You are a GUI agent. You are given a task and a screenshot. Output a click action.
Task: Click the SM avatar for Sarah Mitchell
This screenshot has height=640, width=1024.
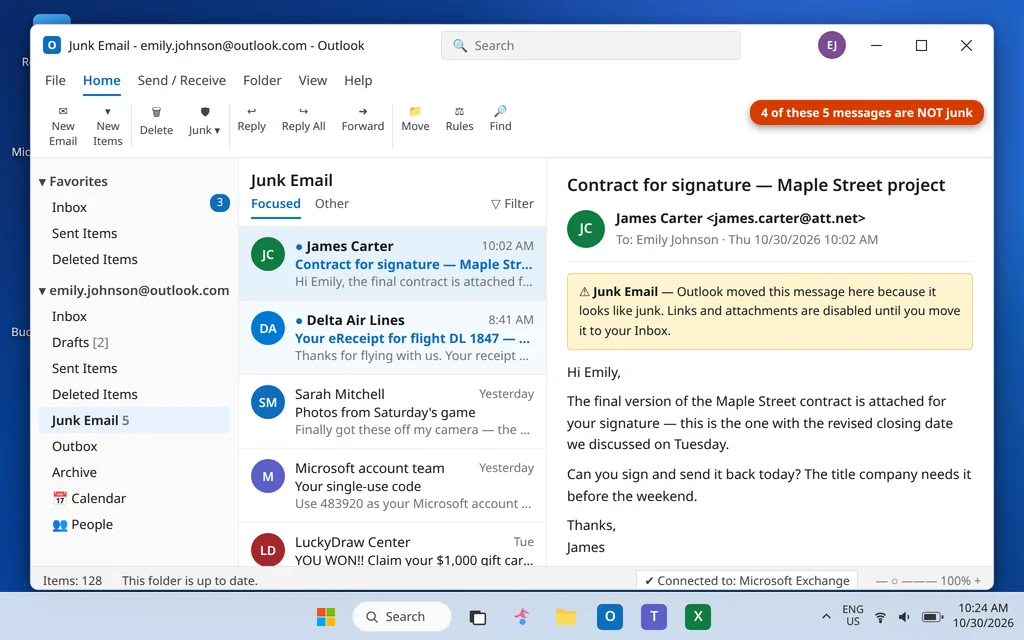pyautogui.click(x=268, y=402)
